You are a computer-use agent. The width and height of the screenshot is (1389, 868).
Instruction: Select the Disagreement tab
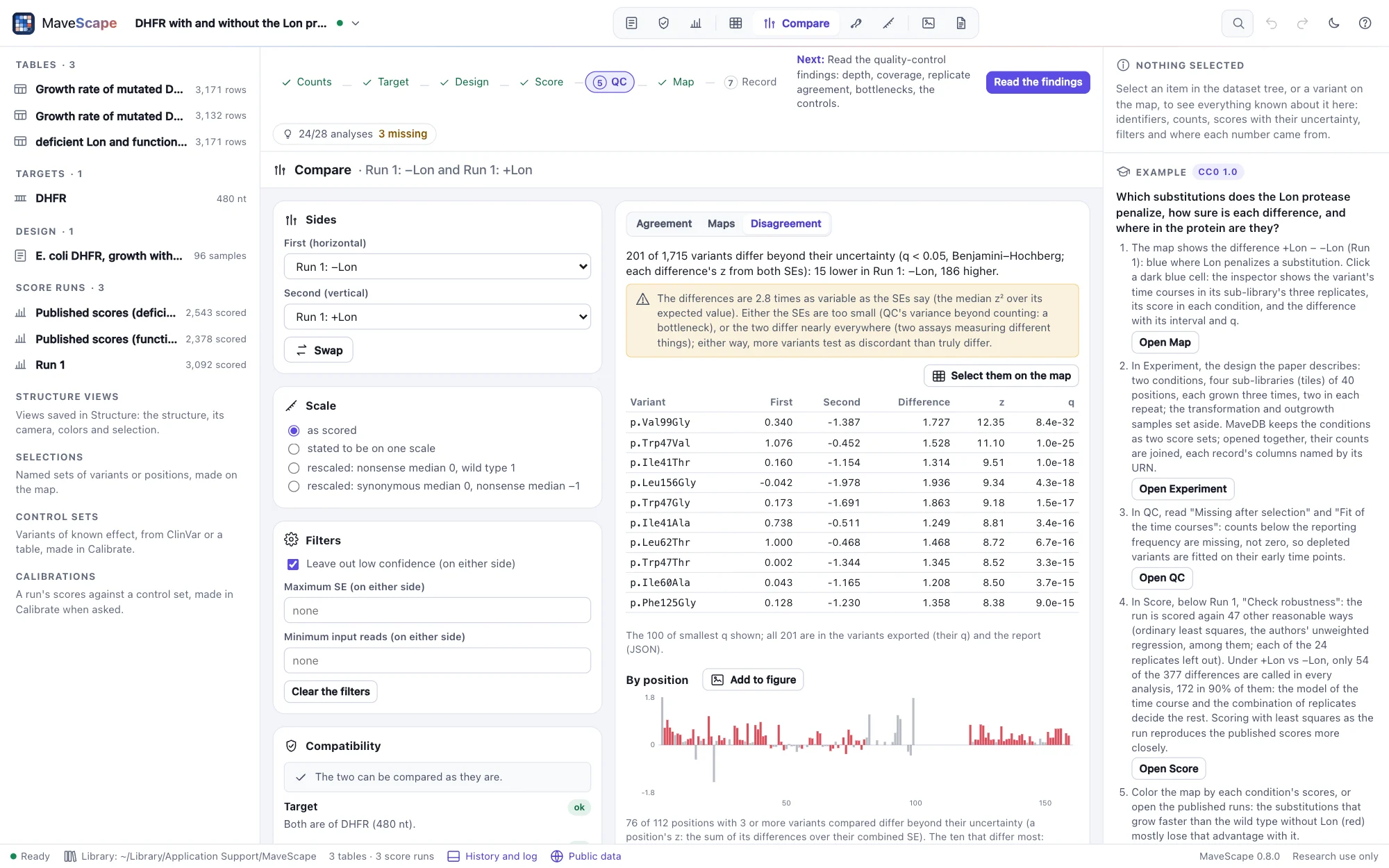click(x=785, y=224)
